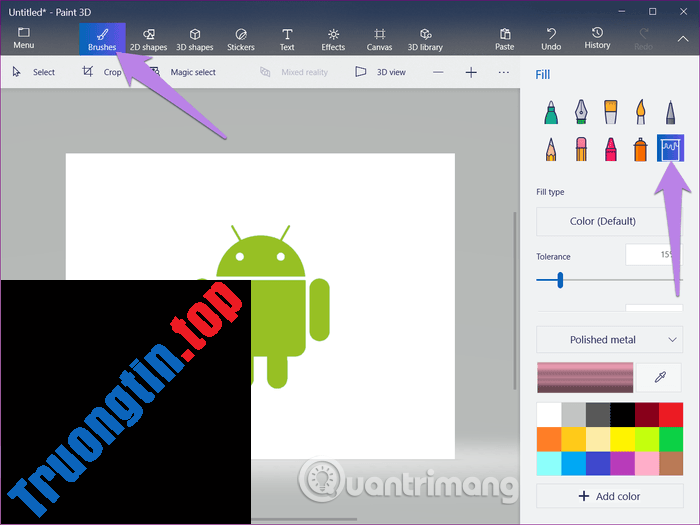The height and width of the screenshot is (525, 700).
Task: Collapse the ribbon with chevron
Action: [x=683, y=39]
